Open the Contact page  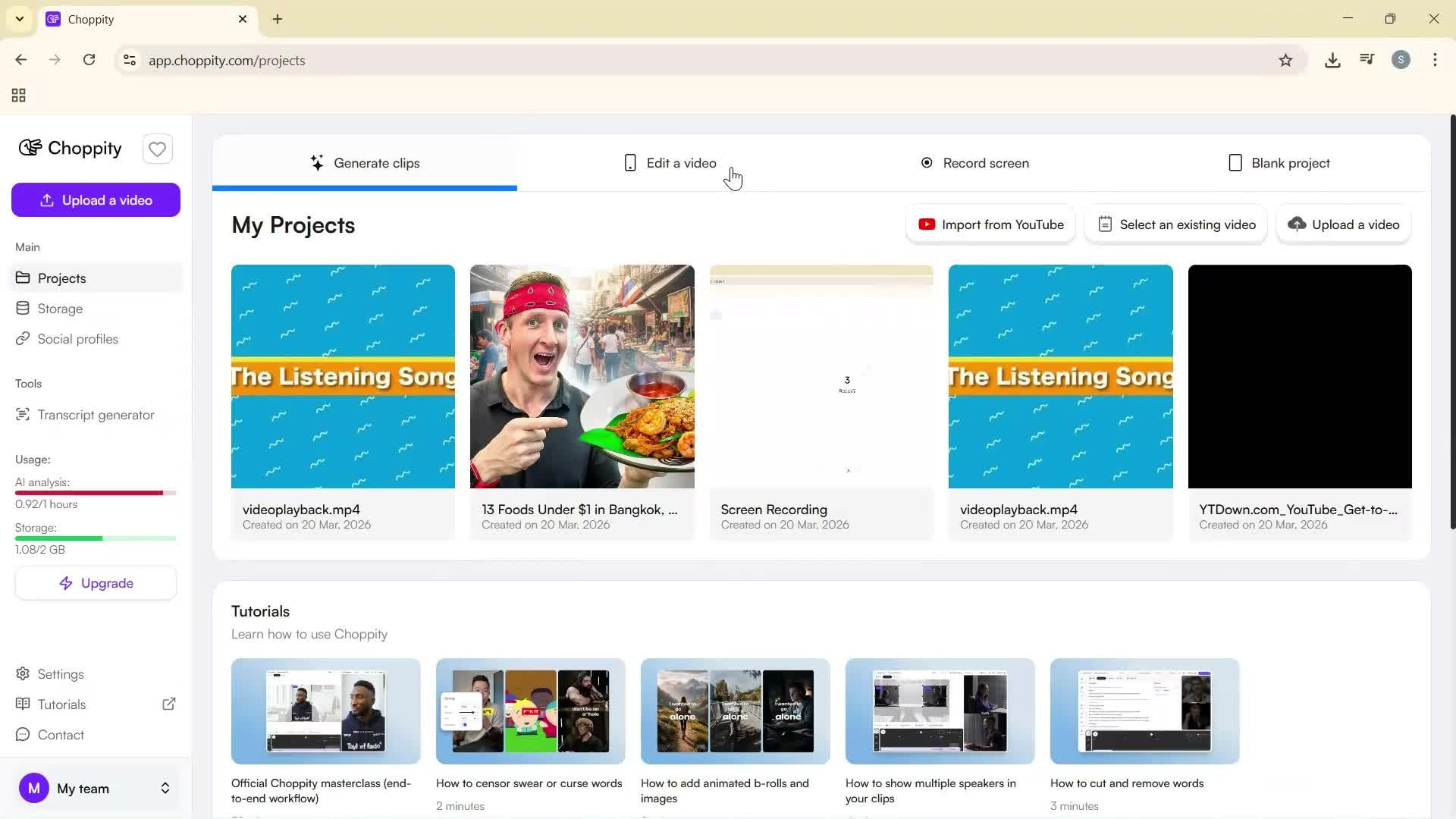coord(60,735)
